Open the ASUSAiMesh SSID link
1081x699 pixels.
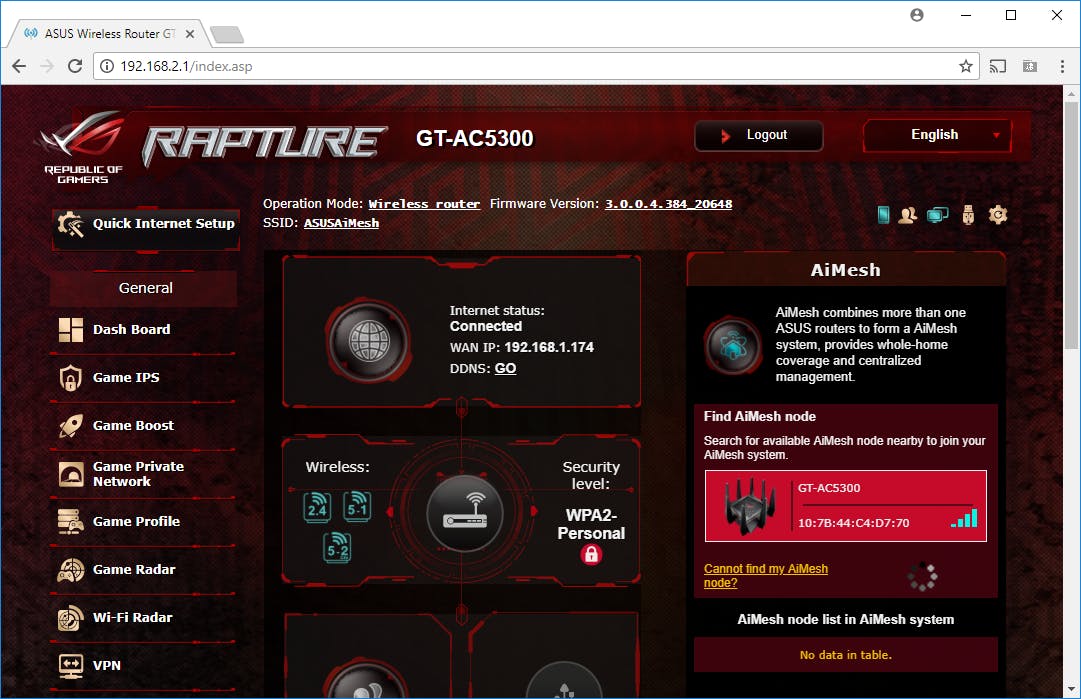point(341,223)
